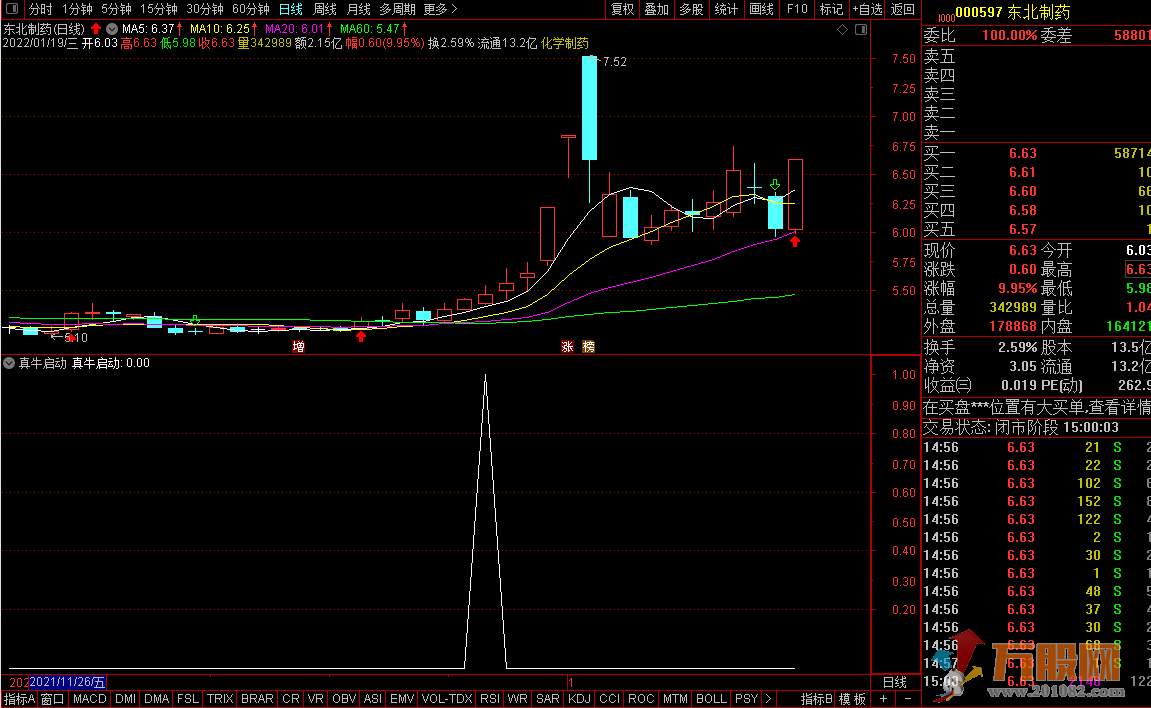Toggle the left sidebar panel icon
Viewport: 1151px width, 708px height.
coord(12,9)
